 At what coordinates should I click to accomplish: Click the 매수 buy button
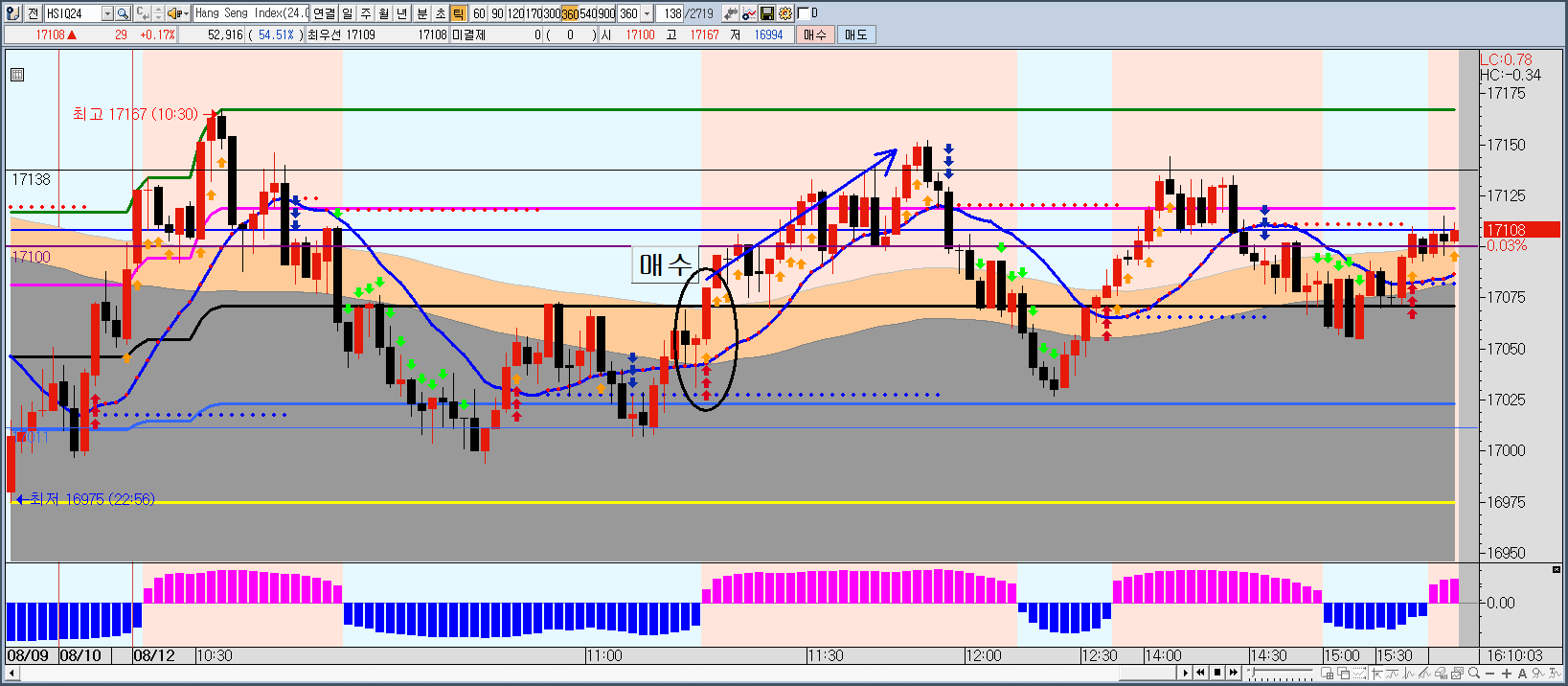point(815,34)
